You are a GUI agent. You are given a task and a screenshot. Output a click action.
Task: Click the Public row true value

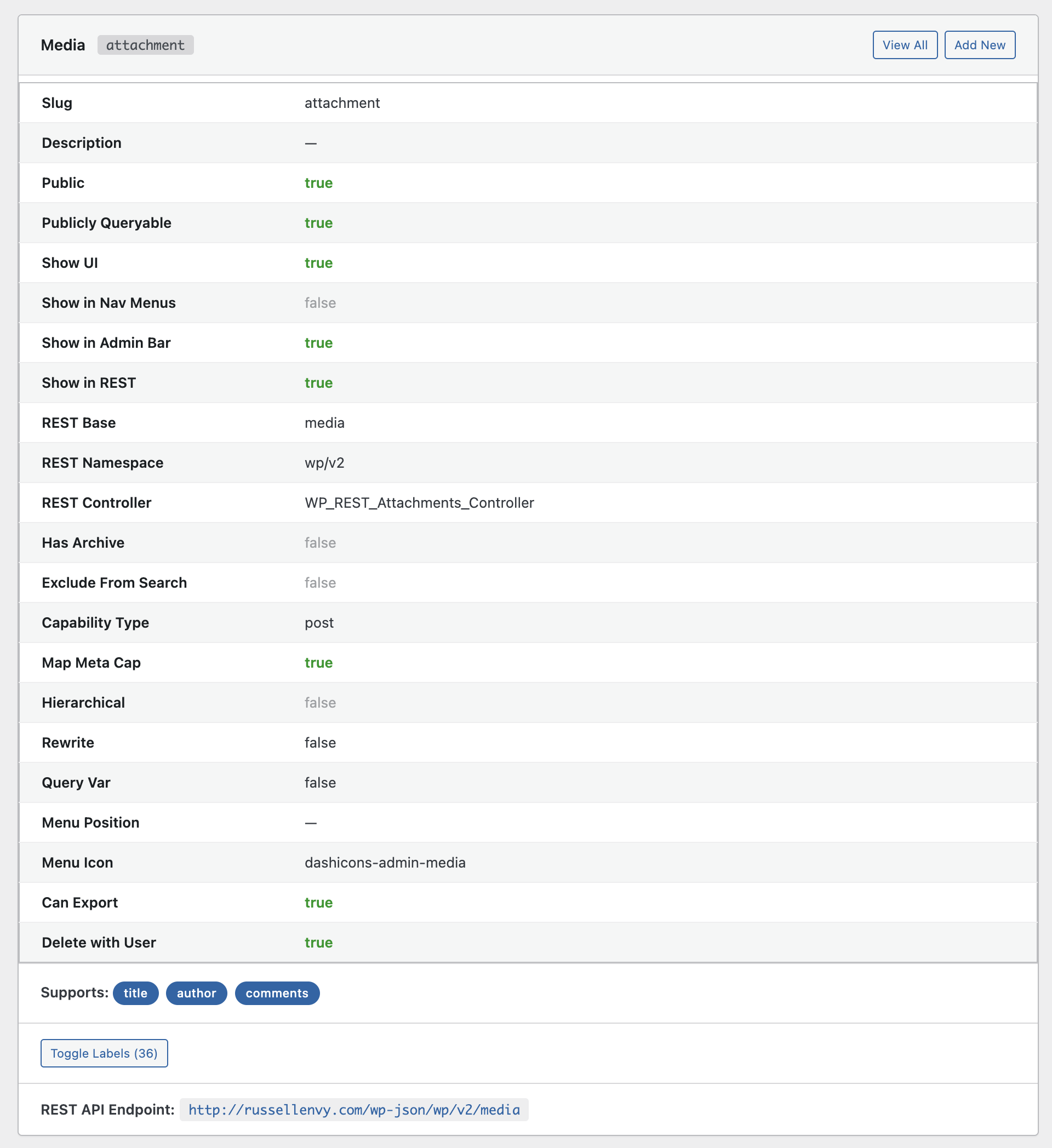pos(318,183)
